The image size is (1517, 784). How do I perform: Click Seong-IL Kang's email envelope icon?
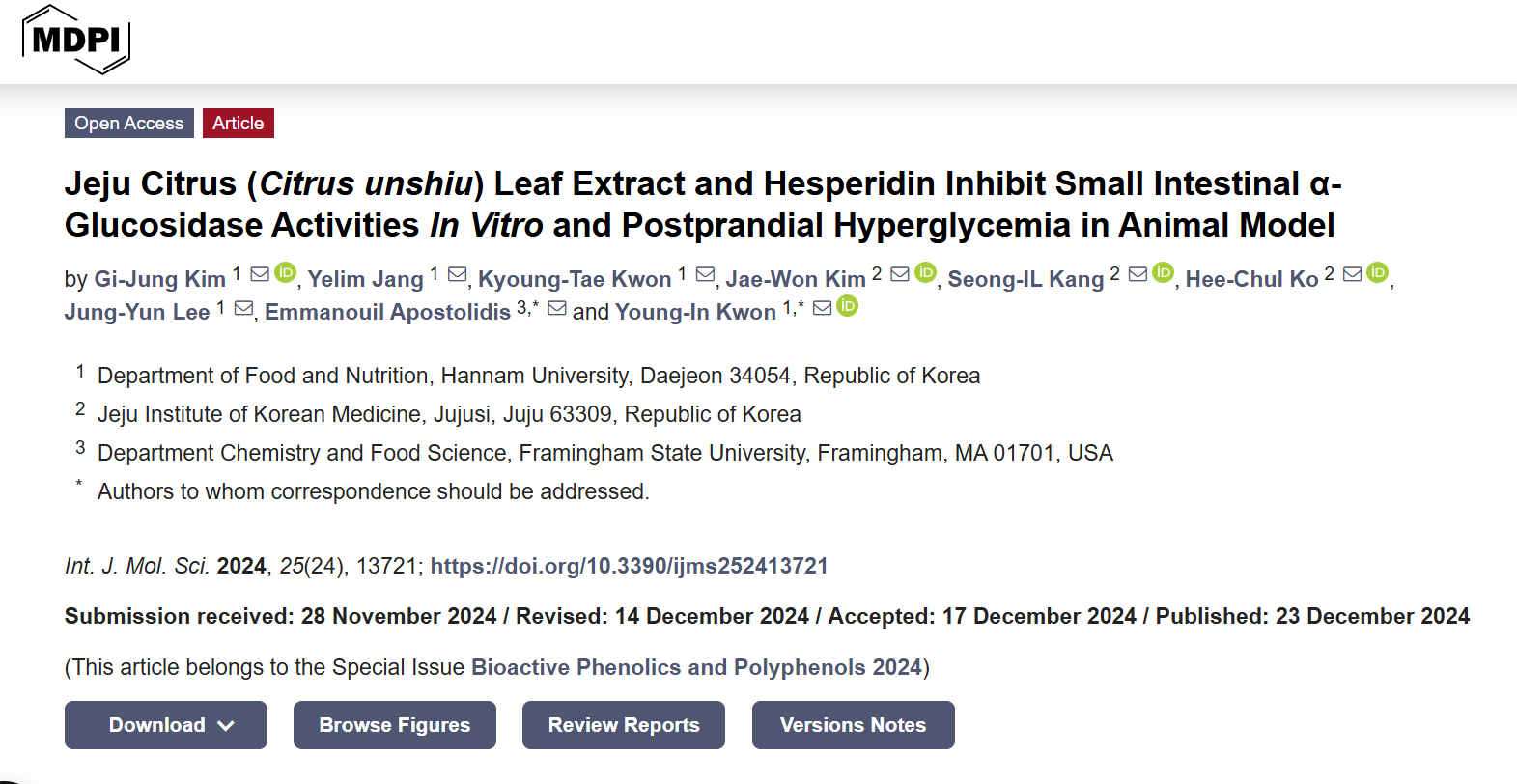pyautogui.click(x=1138, y=274)
